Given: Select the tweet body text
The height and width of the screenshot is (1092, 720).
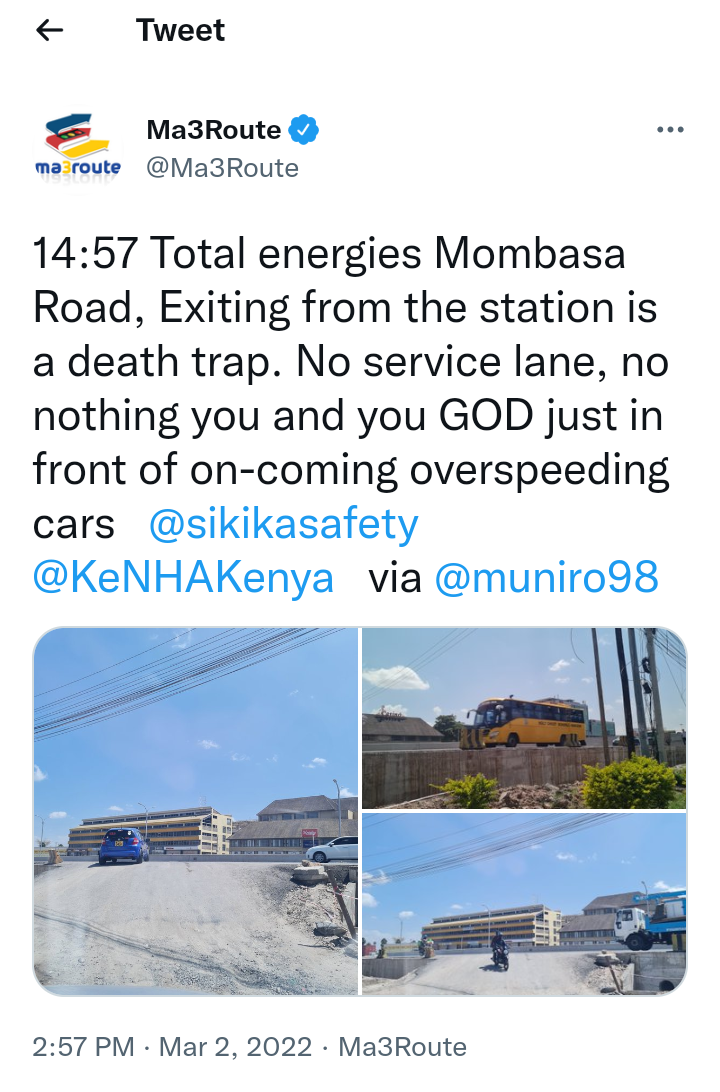Looking at the screenshot, I should click(x=351, y=415).
